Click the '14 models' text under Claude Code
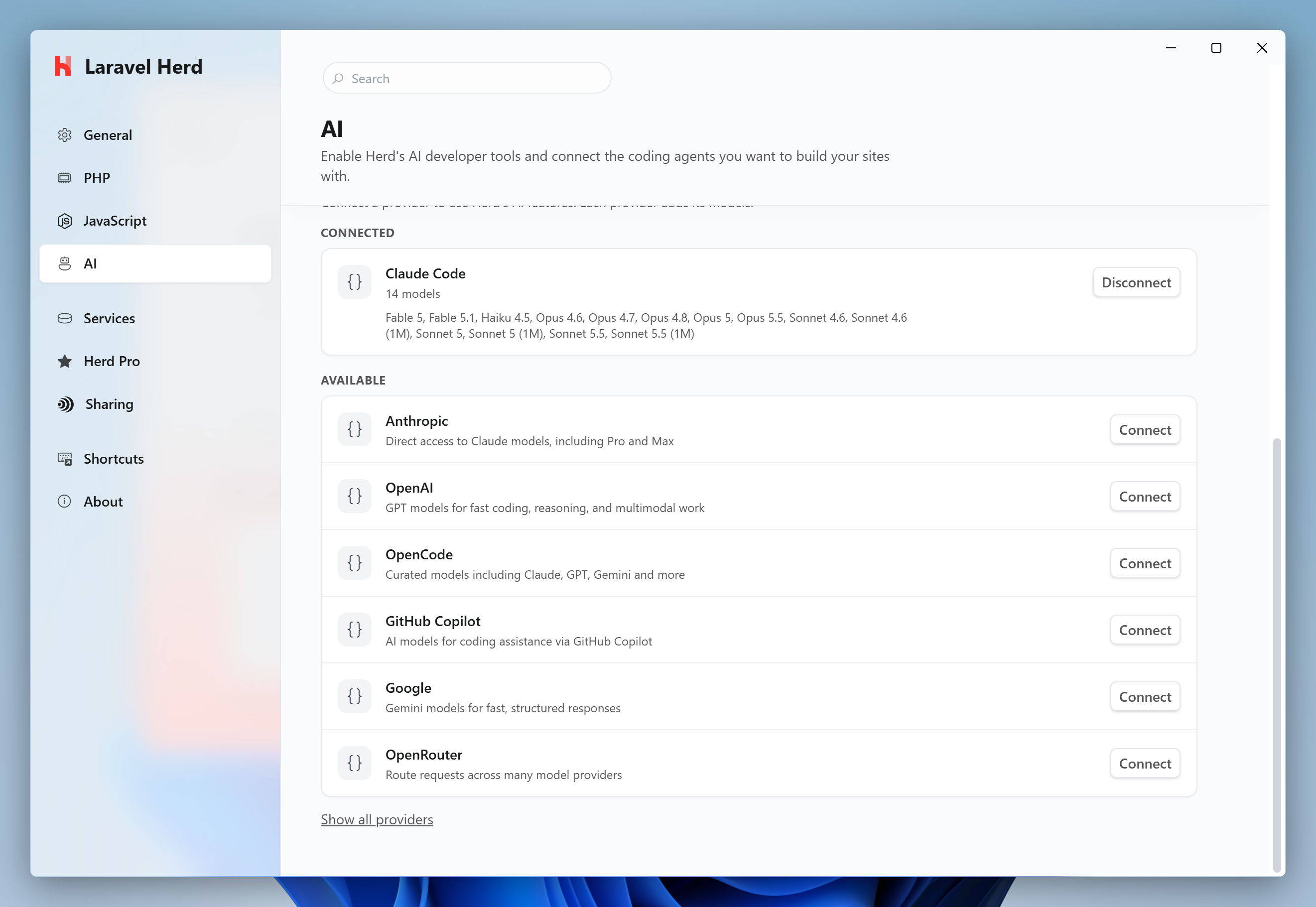The image size is (1316, 907). tap(413, 294)
